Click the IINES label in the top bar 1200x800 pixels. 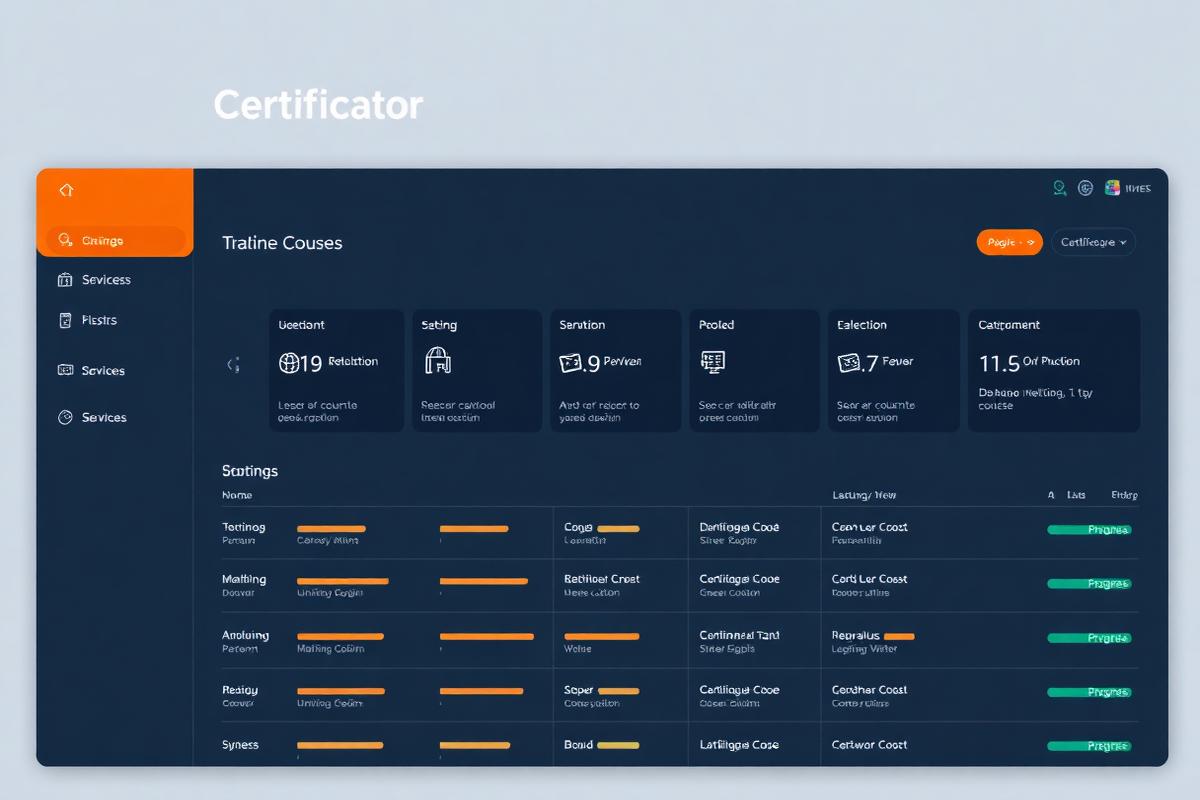(1138, 188)
